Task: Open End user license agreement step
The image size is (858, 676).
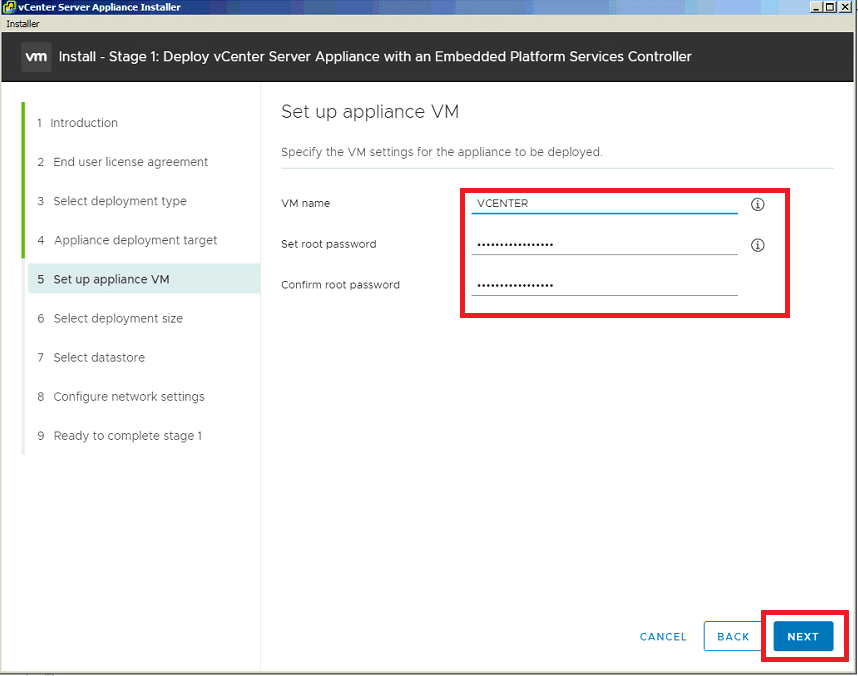Action: click(123, 162)
